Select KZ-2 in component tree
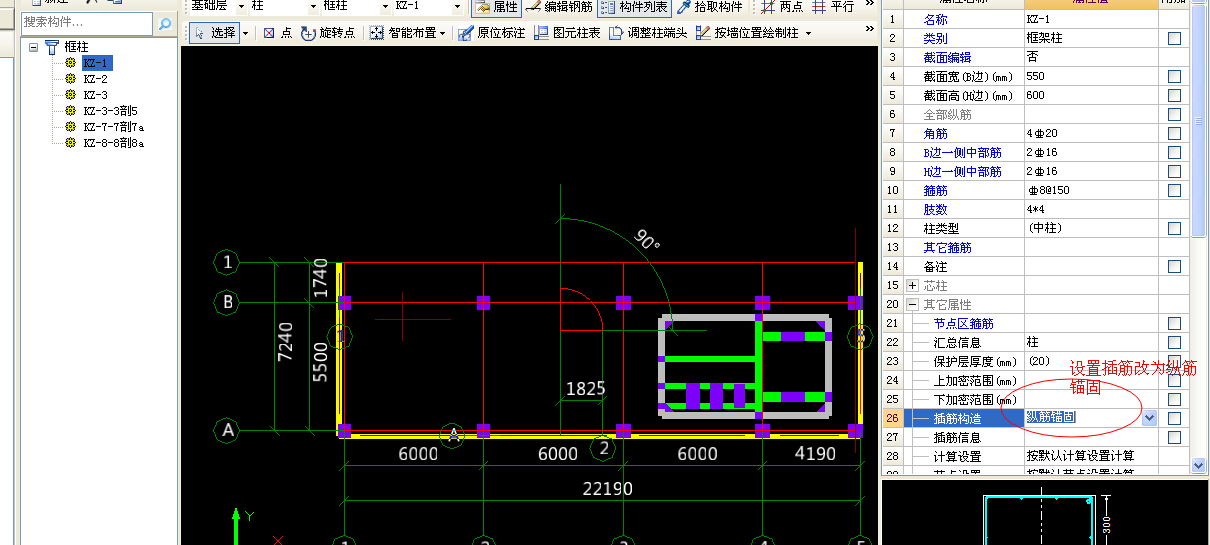This screenshot has height=545, width=1210. point(95,79)
